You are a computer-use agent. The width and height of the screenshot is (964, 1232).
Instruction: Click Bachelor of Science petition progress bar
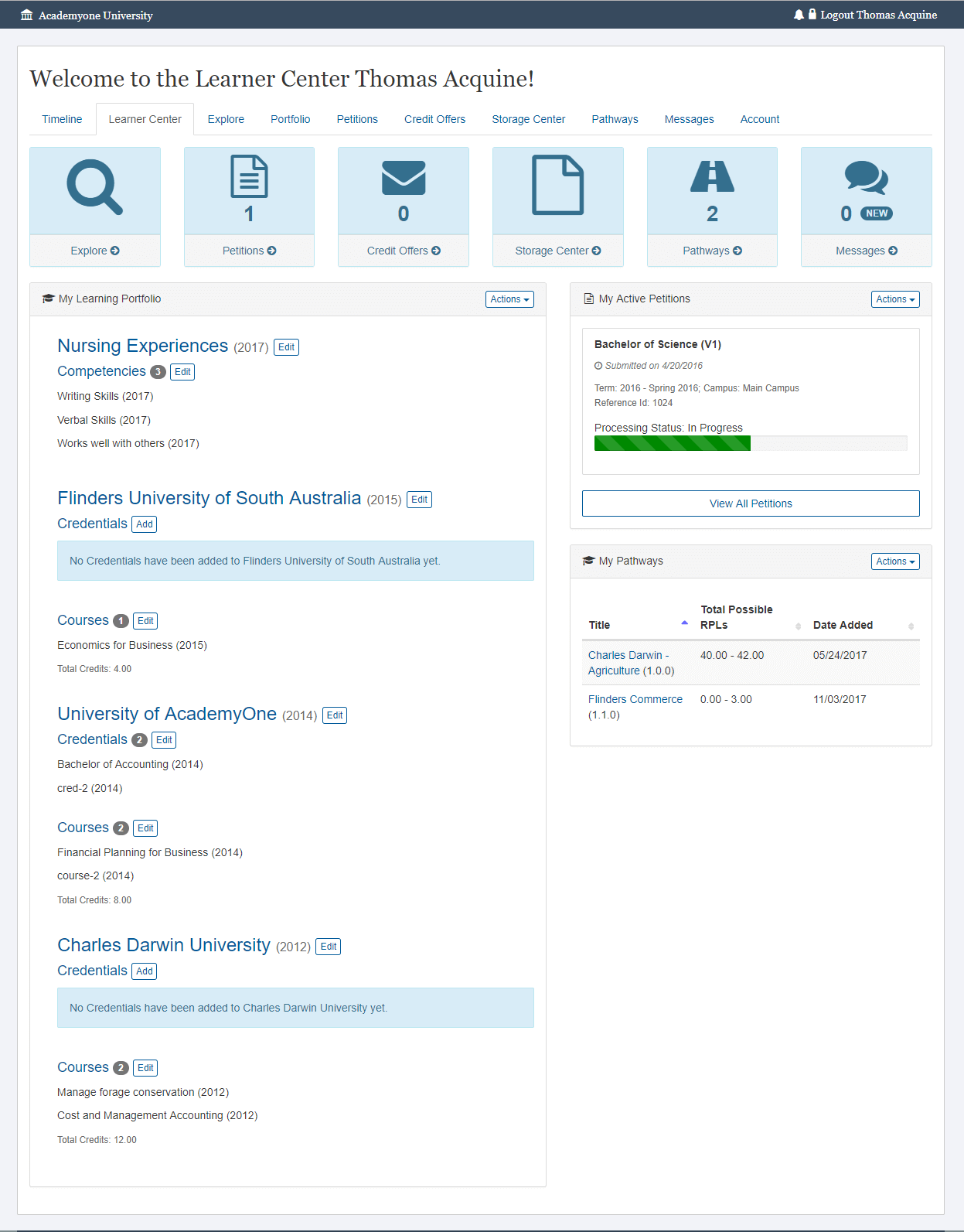coord(751,443)
